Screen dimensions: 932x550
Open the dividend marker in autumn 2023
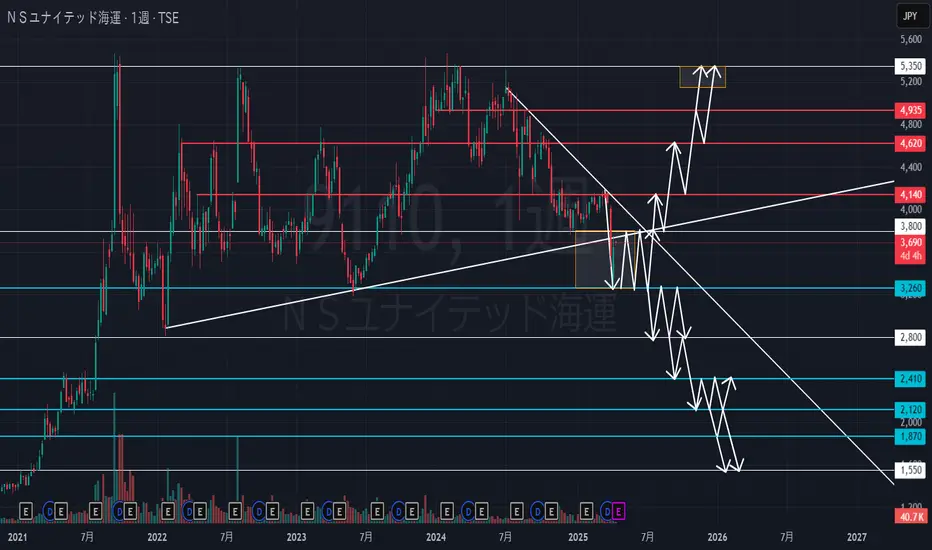(399, 511)
